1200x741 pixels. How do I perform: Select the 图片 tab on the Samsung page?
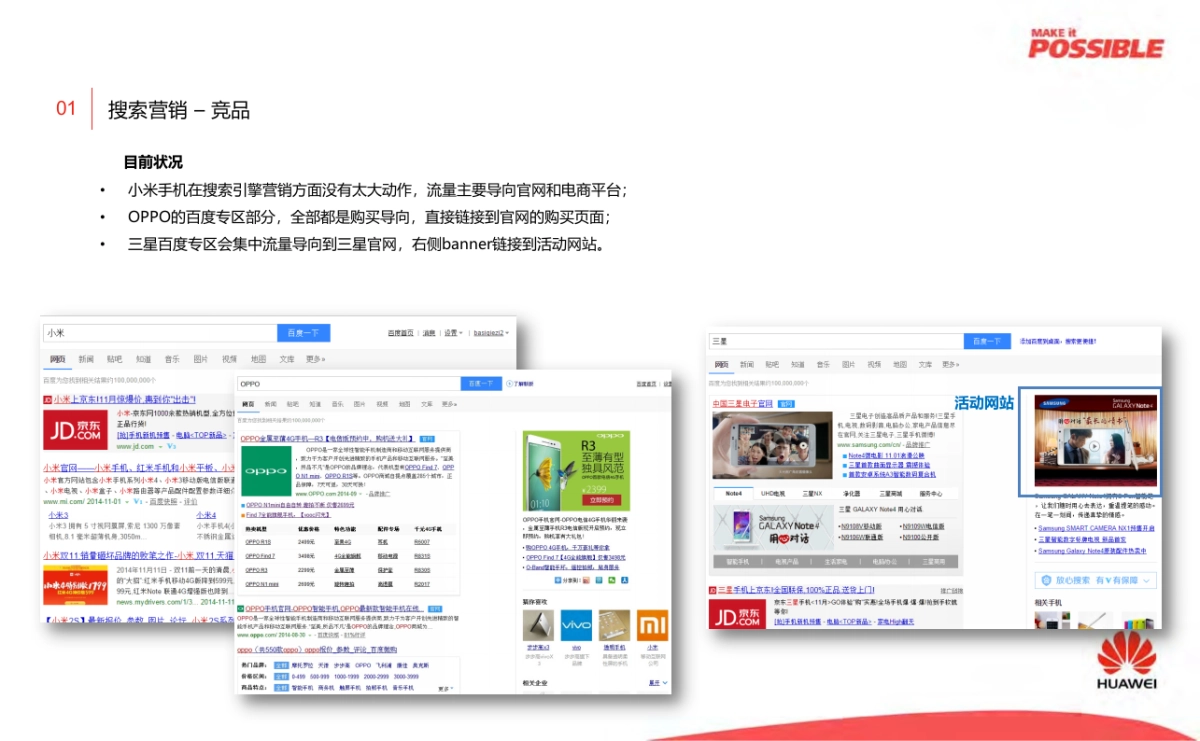tap(850, 365)
